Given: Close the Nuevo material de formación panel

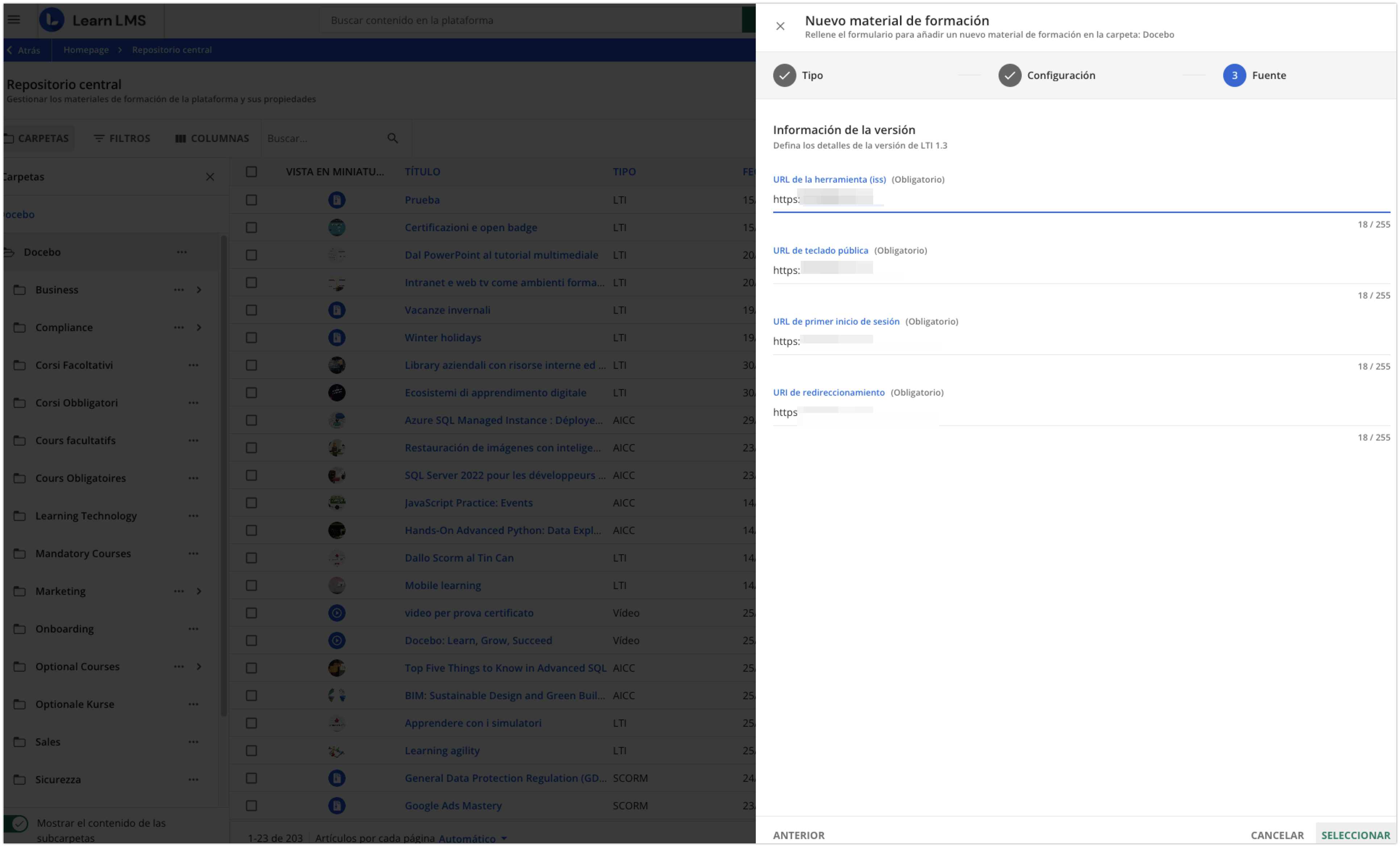Looking at the screenshot, I should (780, 26).
